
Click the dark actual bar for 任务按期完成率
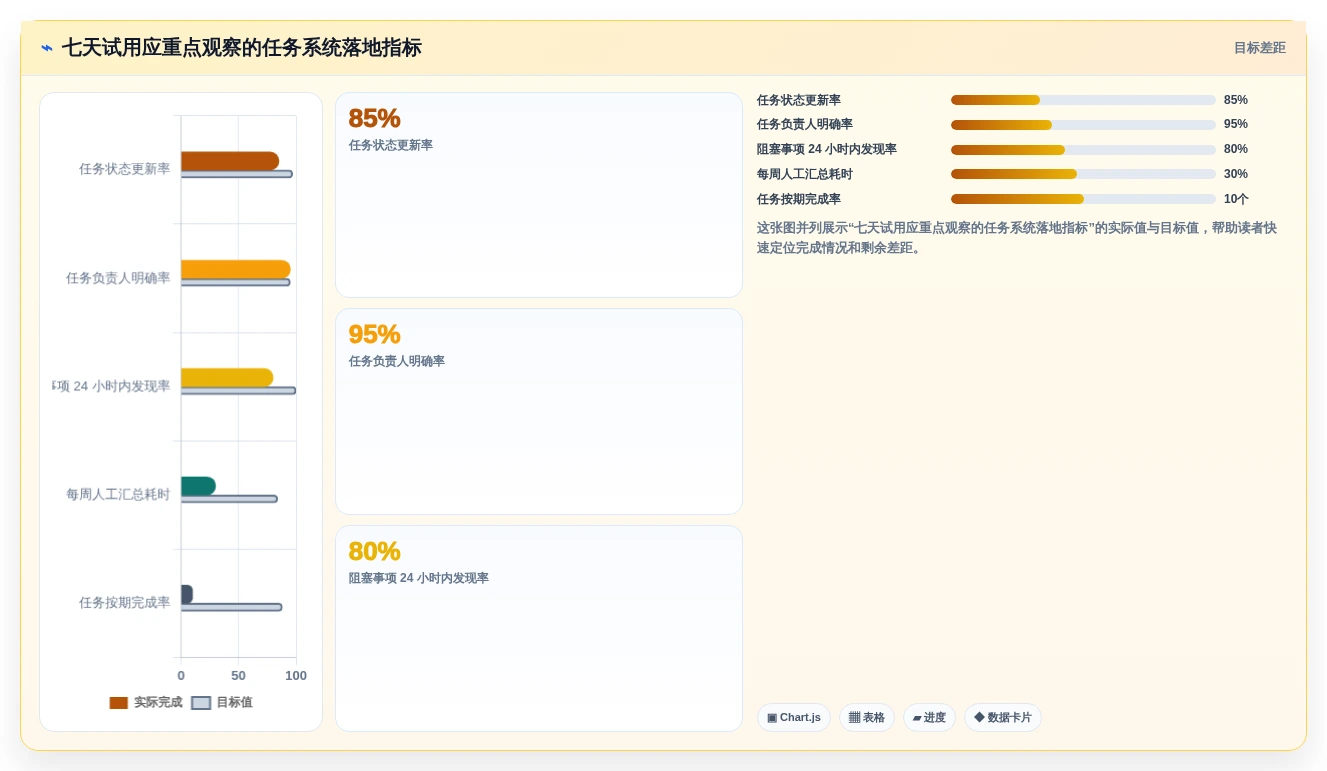tap(186, 594)
